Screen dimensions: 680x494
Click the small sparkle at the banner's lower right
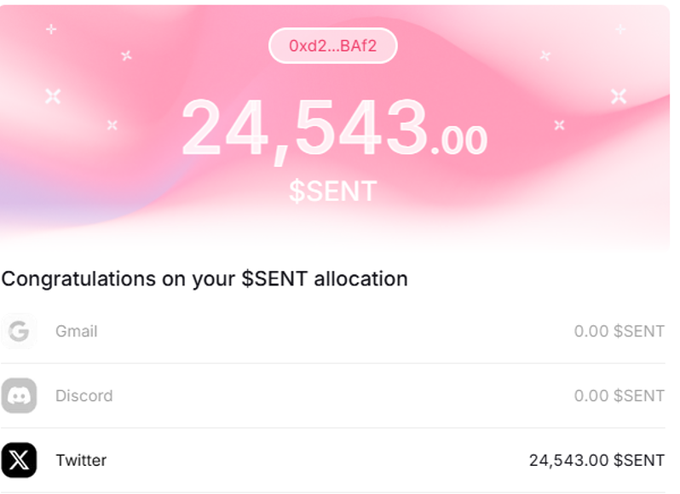(559, 125)
